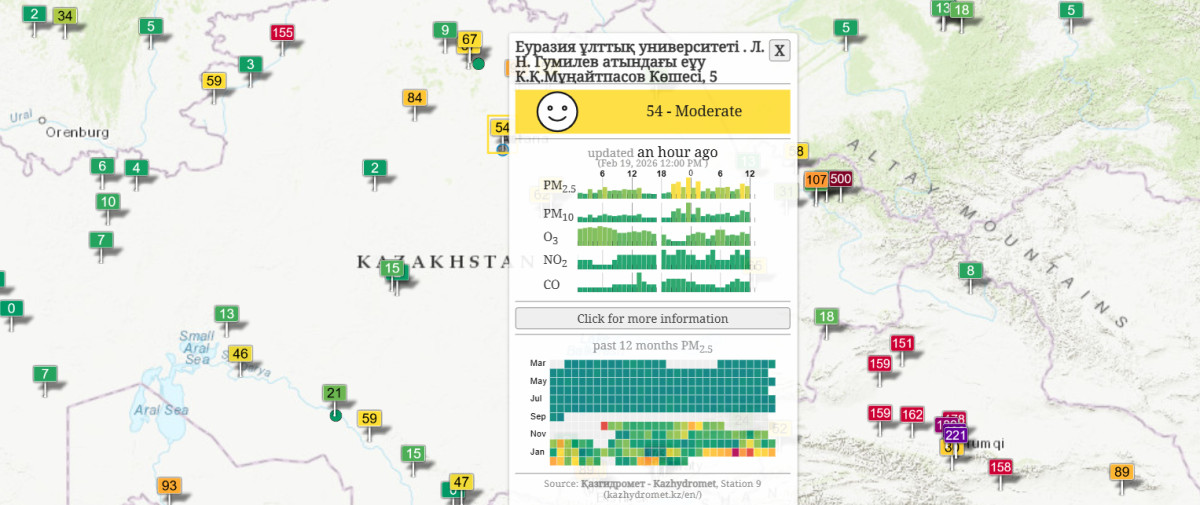Close the station popup with X

[780, 51]
